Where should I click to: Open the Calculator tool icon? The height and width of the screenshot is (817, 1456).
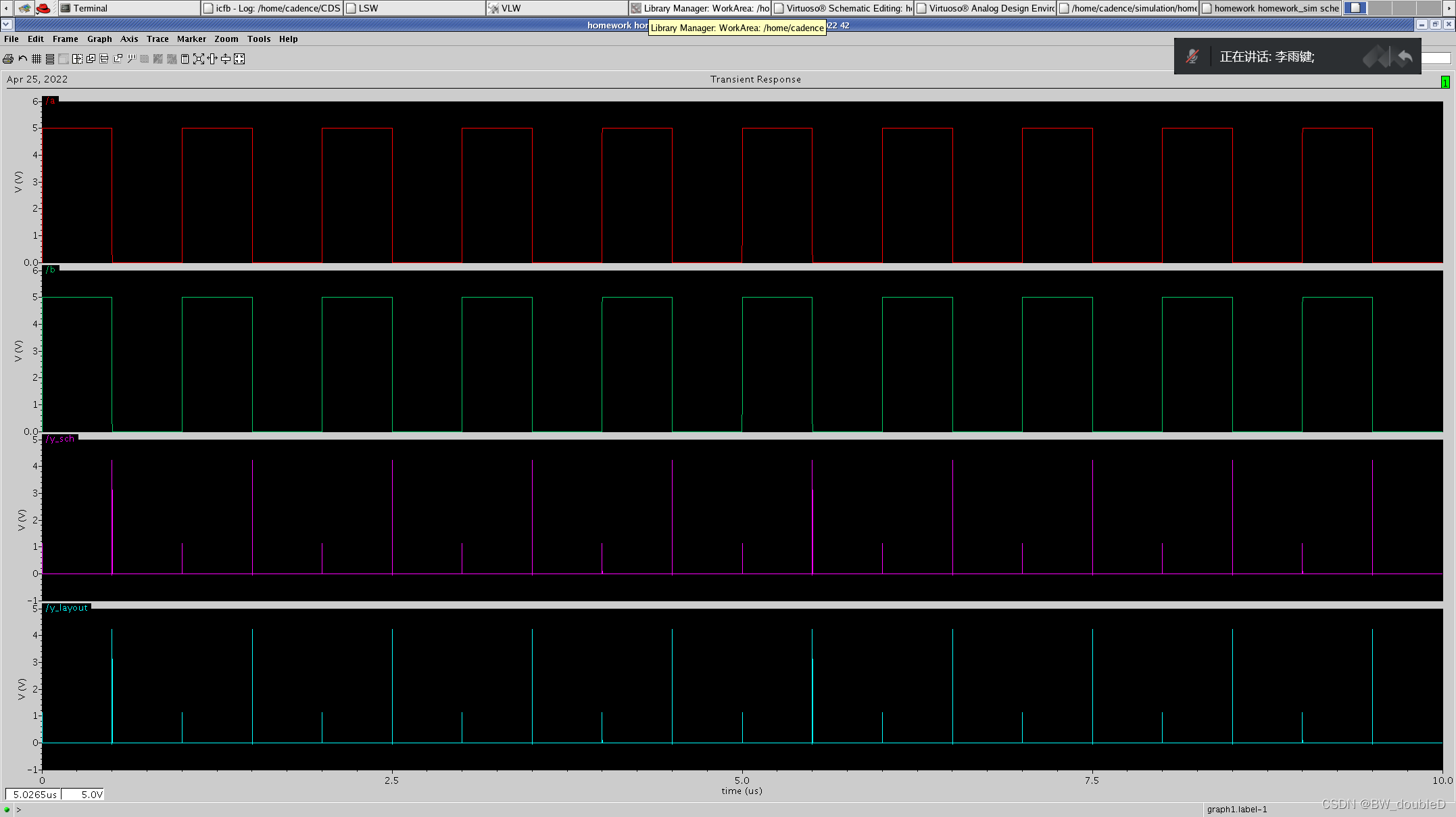(185, 59)
